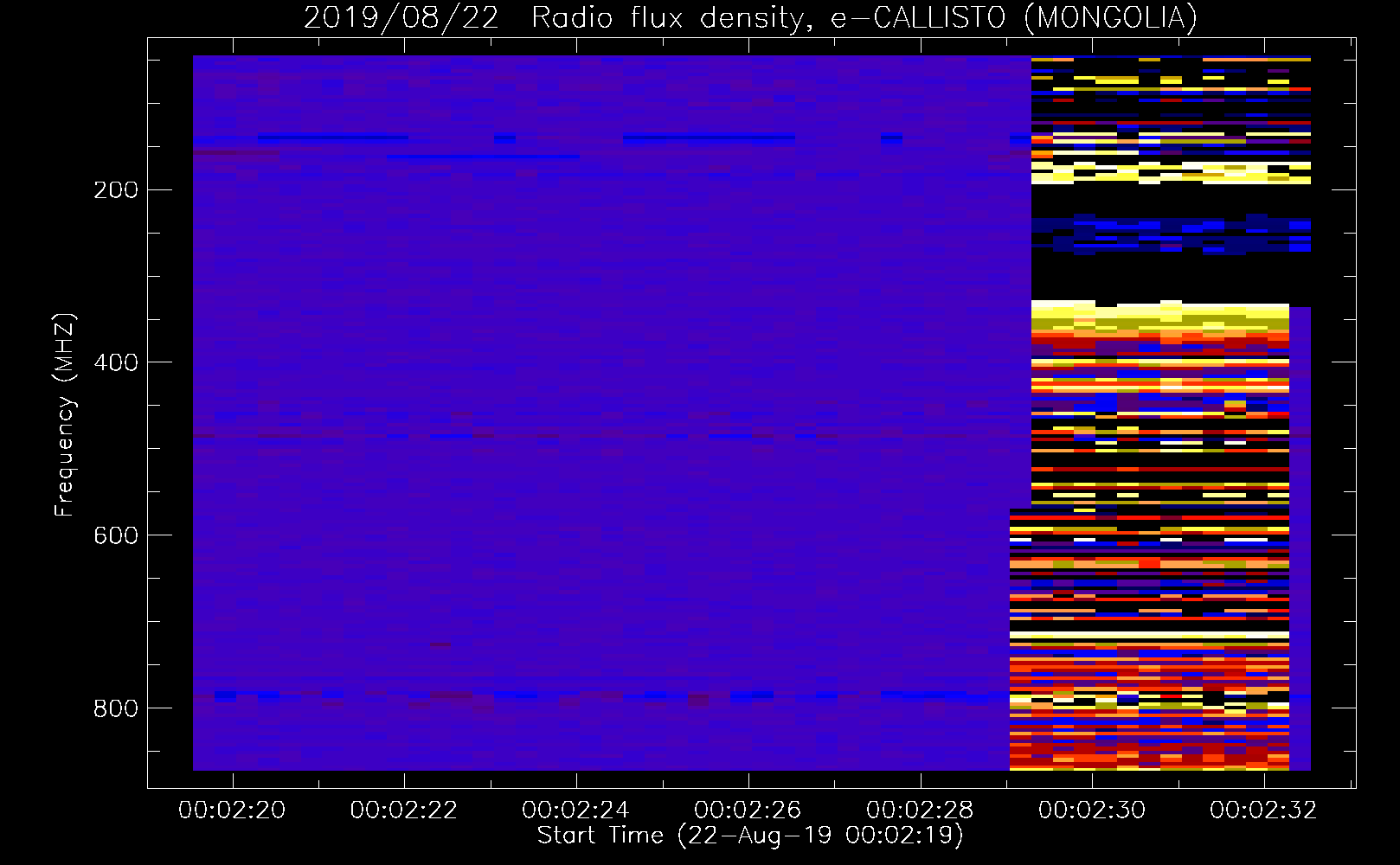Click the date '2019/08/22' in the title

[x=401, y=17]
